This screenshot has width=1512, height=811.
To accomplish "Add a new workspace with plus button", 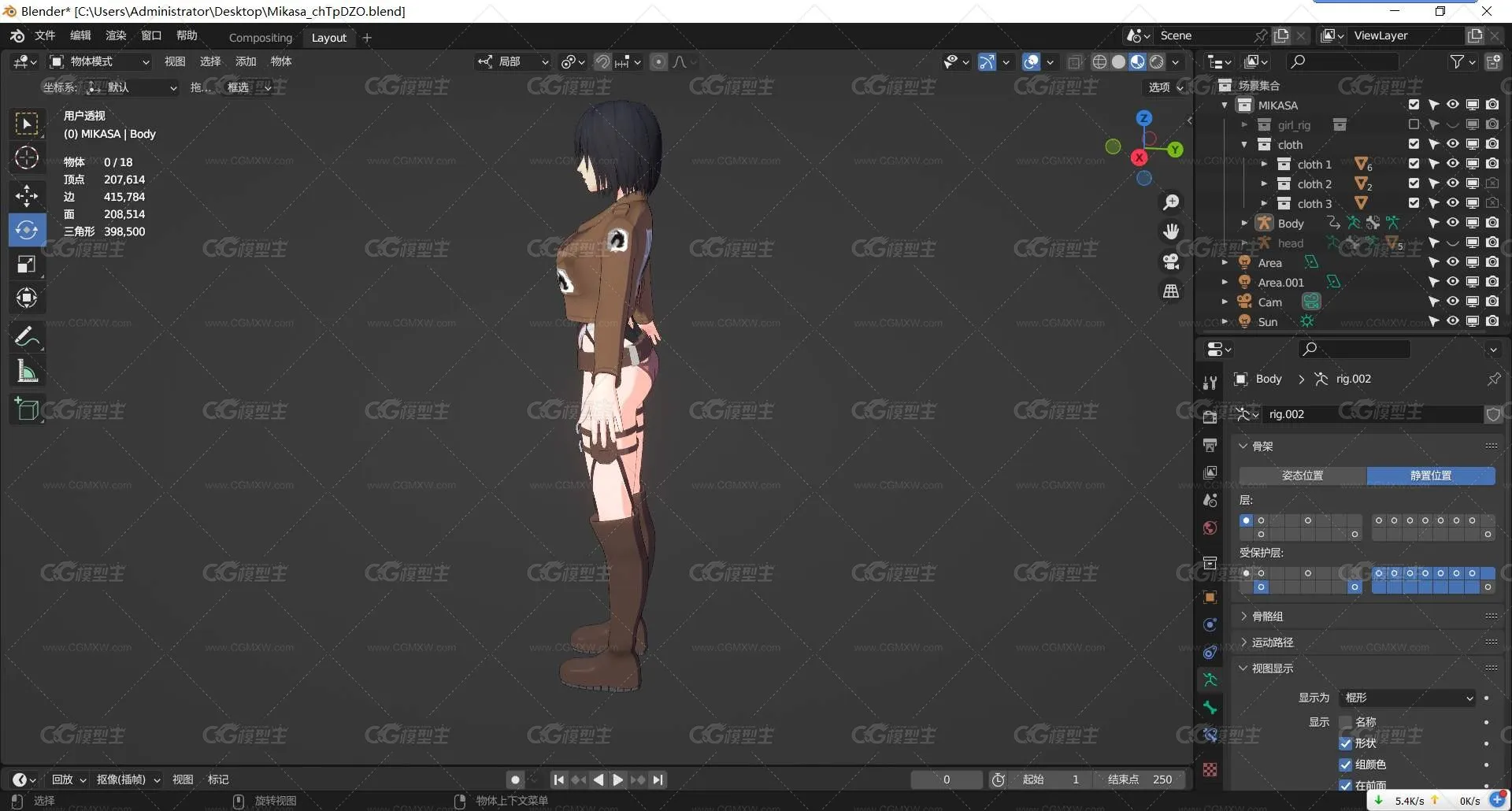I will [367, 38].
